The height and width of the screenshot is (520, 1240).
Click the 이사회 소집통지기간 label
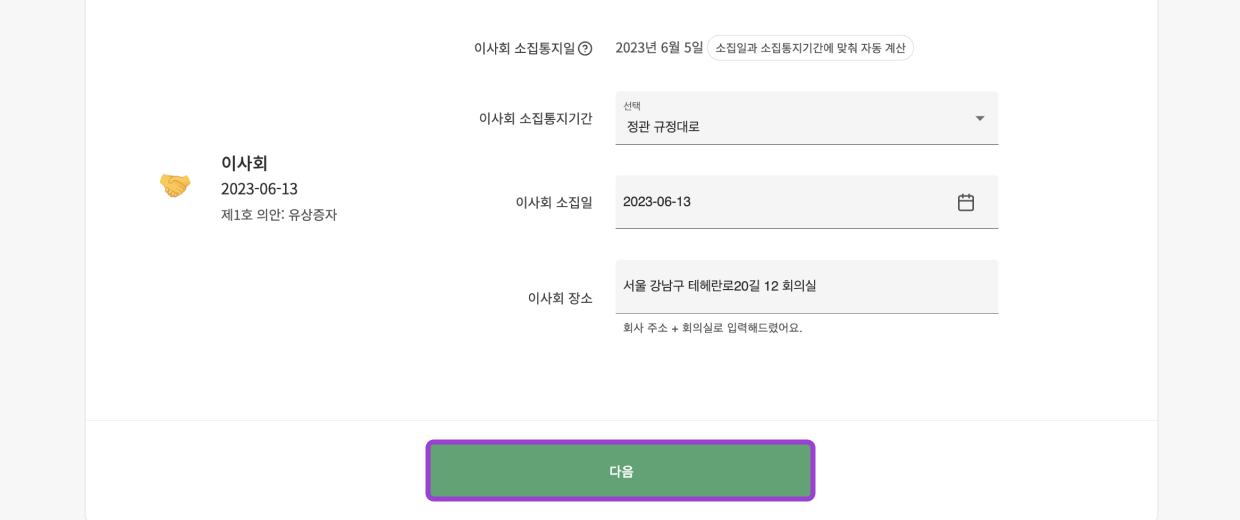pyautogui.click(x=535, y=118)
